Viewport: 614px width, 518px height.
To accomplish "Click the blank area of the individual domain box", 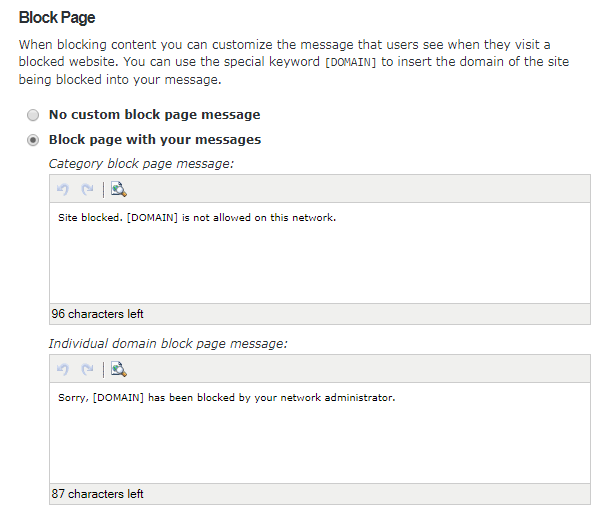I will (x=318, y=445).
